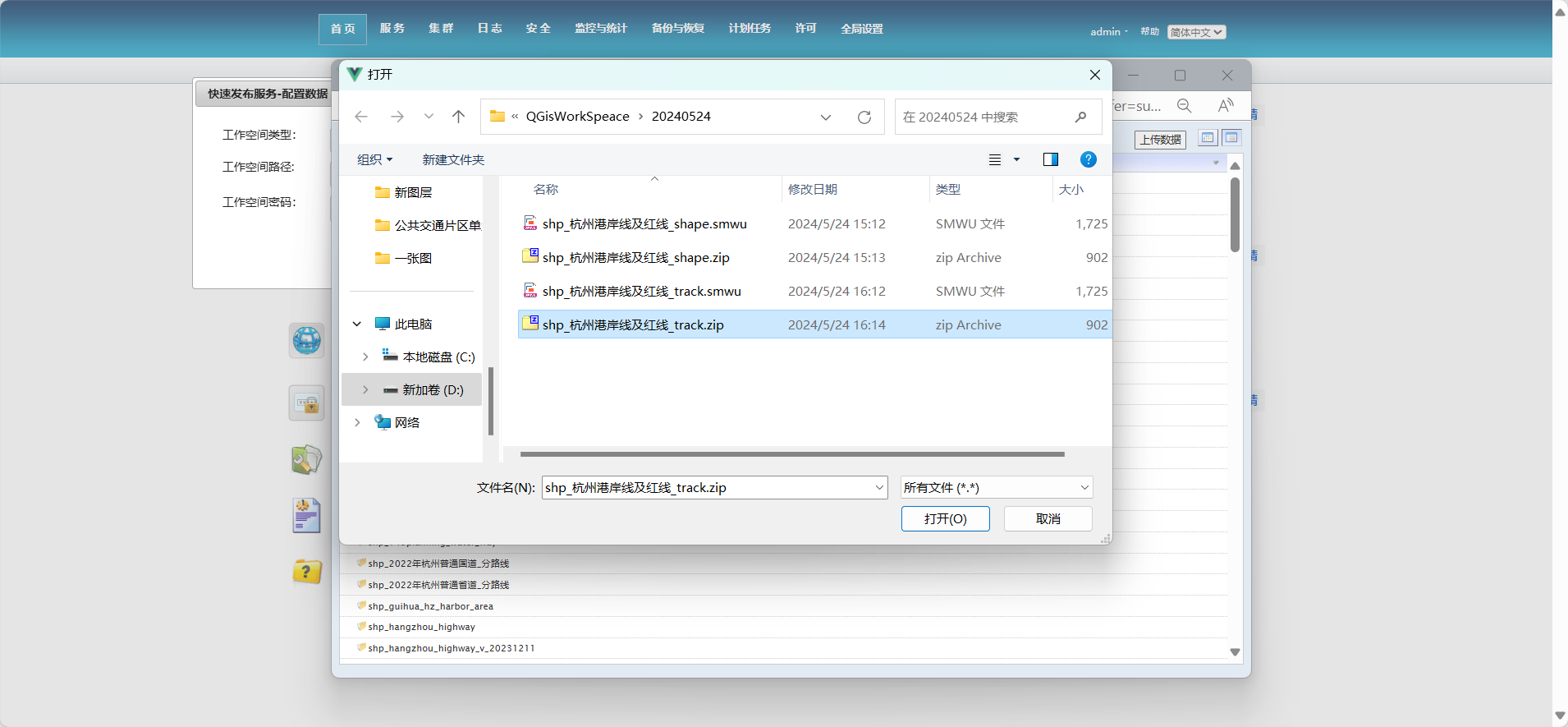Collapse the 此电脑 tree node
The width and height of the screenshot is (1568, 727).
357,324
